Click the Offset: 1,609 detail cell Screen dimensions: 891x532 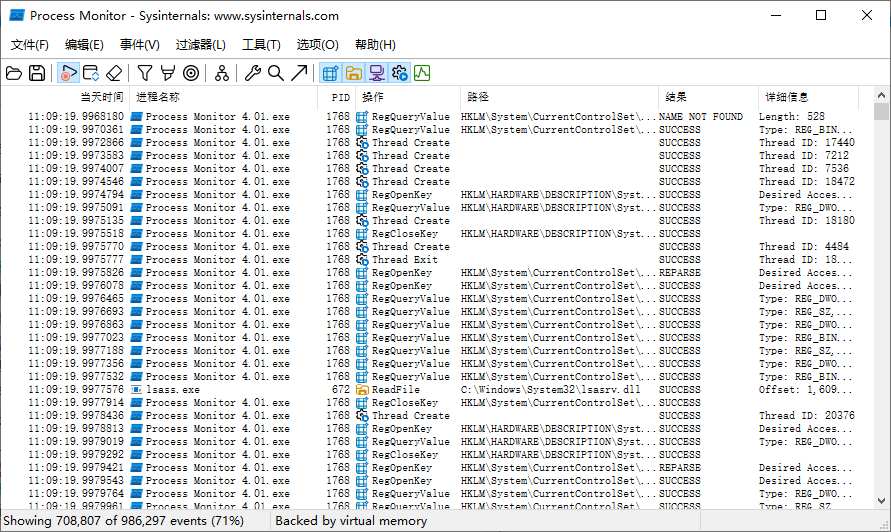click(805, 390)
